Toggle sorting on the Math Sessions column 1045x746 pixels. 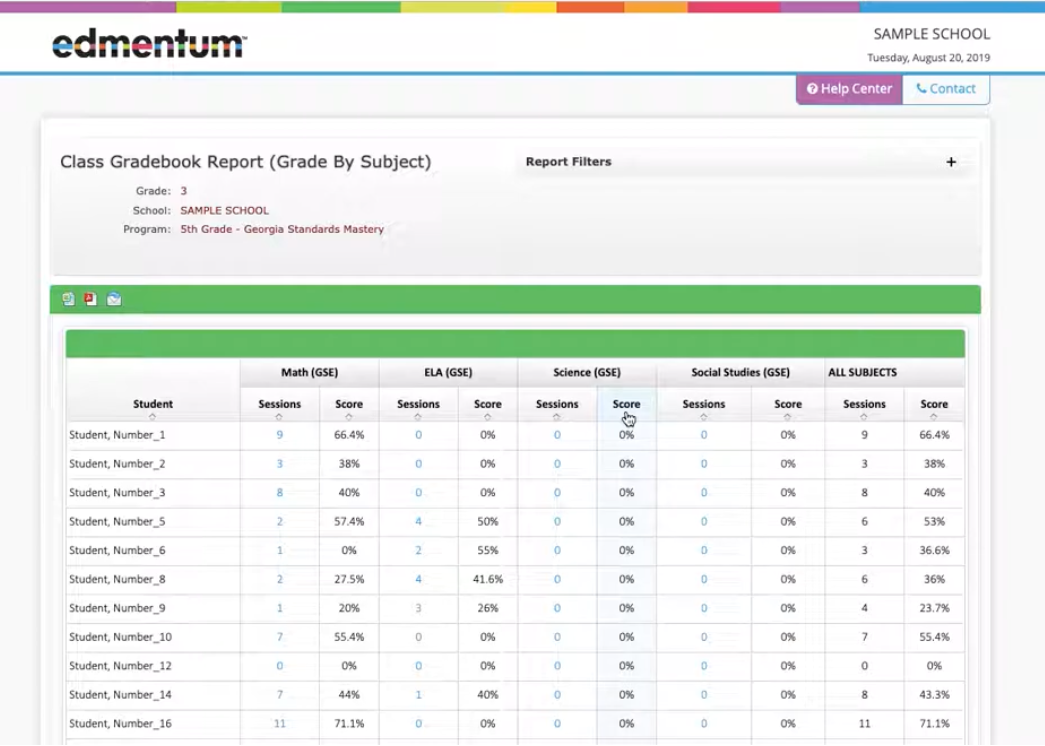coord(279,410)
